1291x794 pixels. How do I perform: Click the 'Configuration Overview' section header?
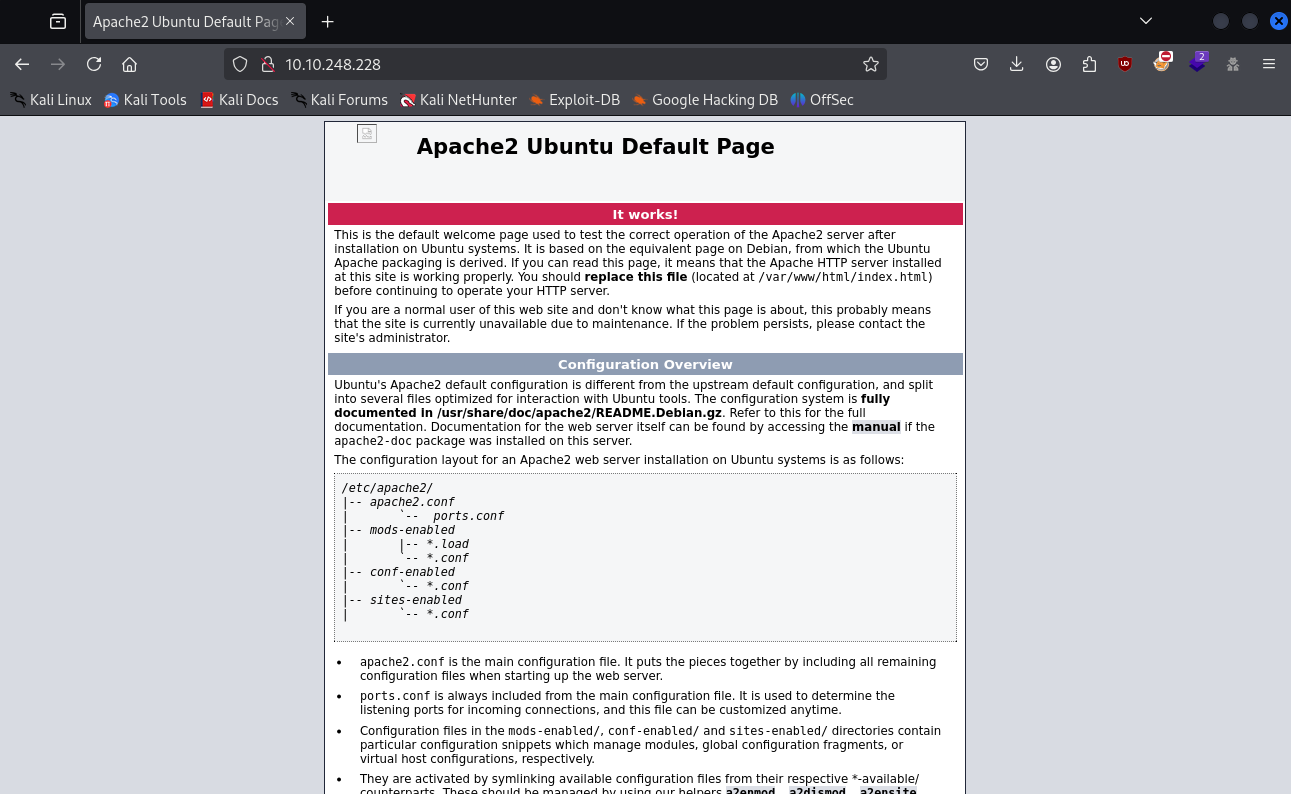pos(645,364)
